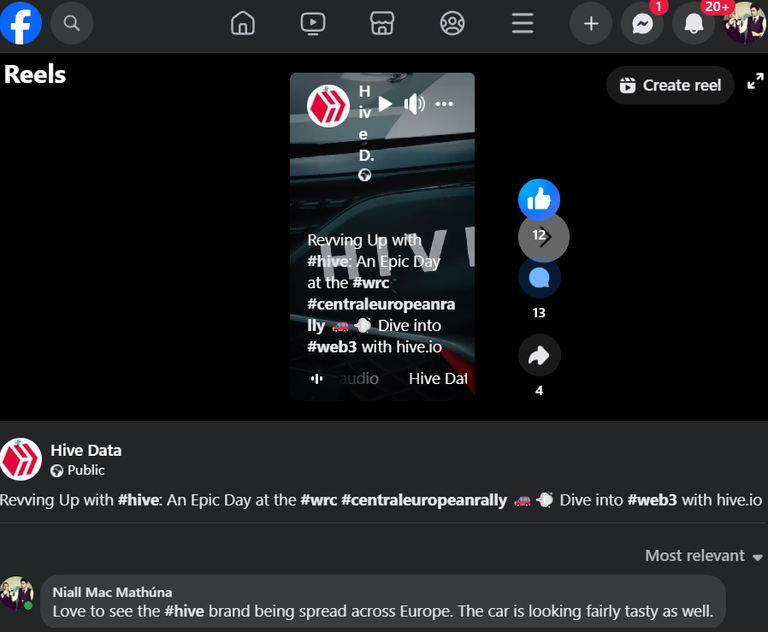Screen dimensions: 768x632
Task: Click the public globe icon on reel
Action: (x=364, y=175)
